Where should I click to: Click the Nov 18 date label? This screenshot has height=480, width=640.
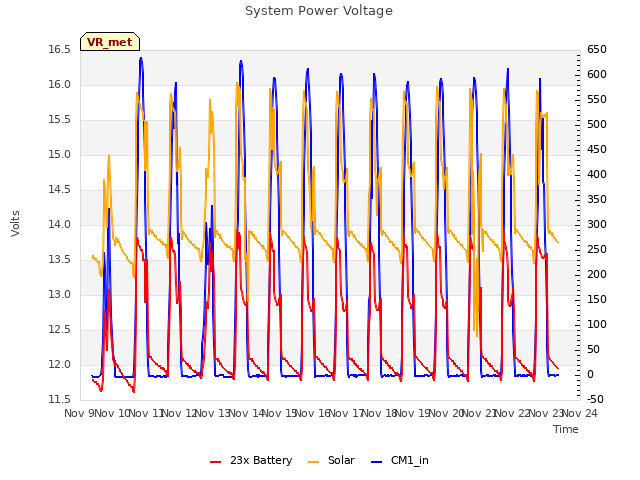[x=380, y=414]
